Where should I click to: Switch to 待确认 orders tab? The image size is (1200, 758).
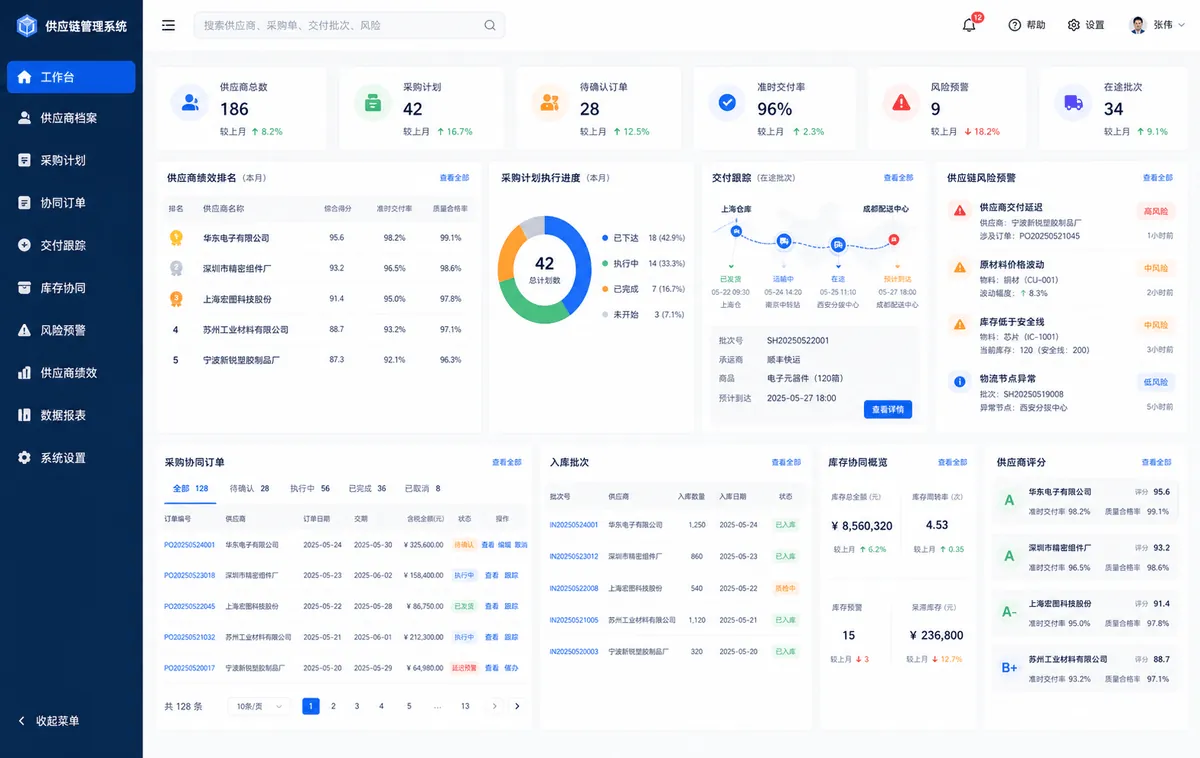tap(249, 488)
